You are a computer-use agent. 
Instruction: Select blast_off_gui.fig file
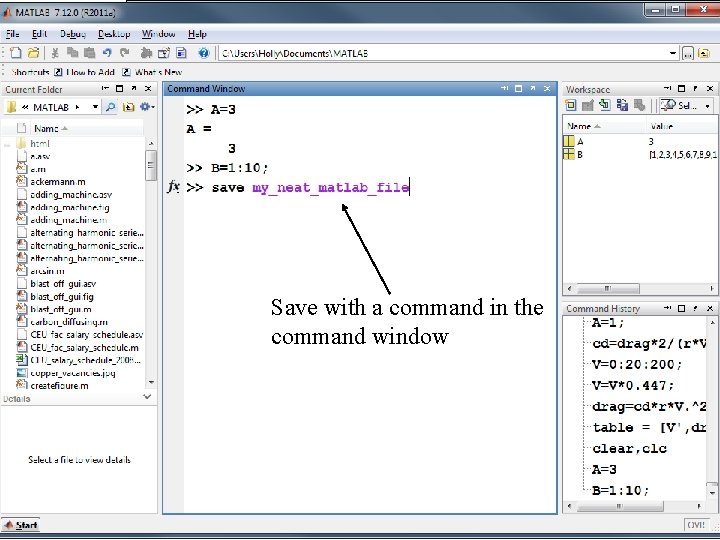(x=62, y=297)
